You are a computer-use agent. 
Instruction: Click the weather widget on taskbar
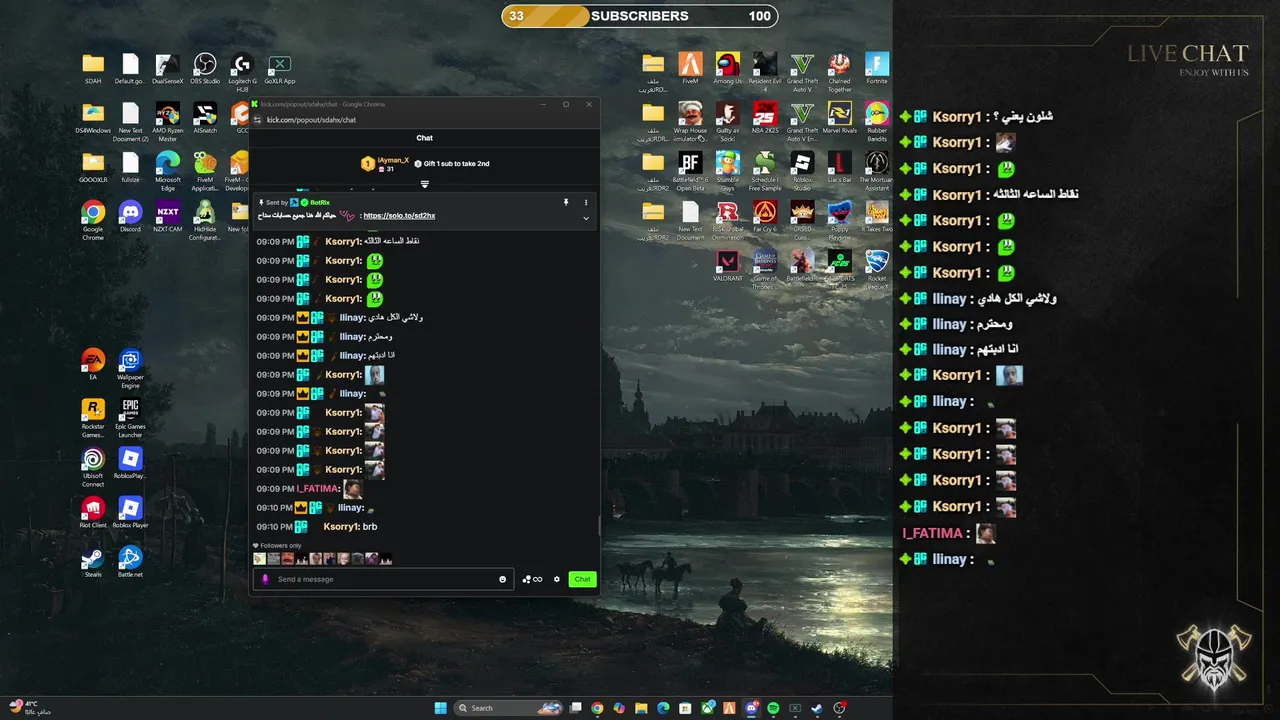28,708
